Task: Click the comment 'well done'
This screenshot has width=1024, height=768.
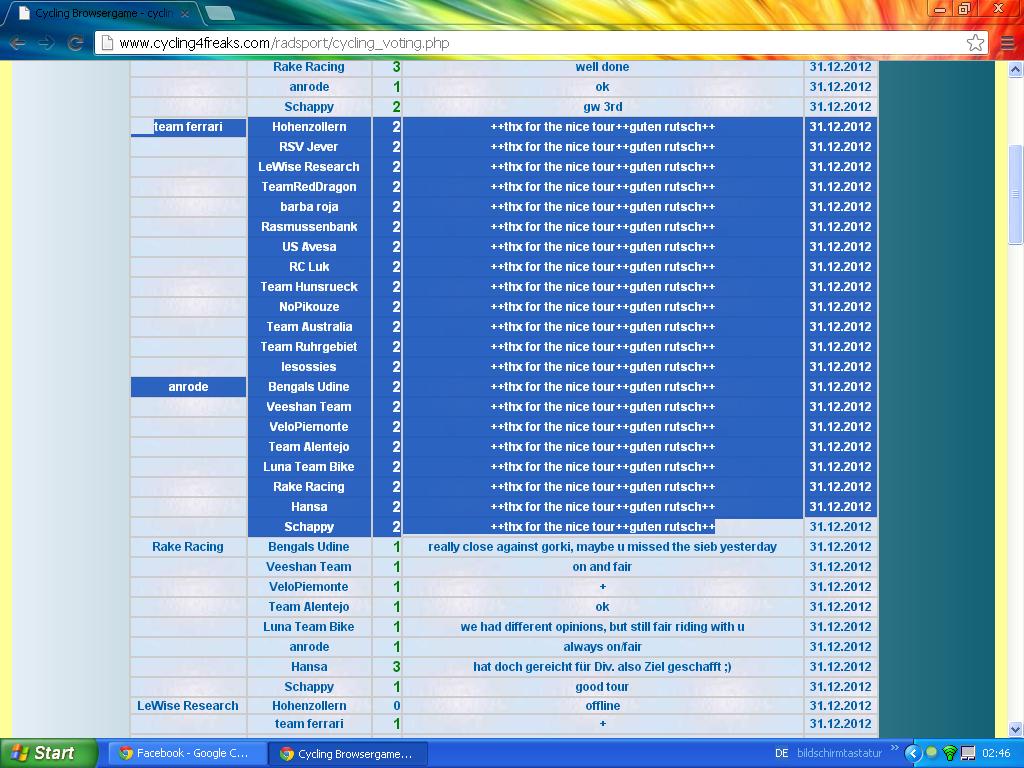Action: [x=602, y=67]
